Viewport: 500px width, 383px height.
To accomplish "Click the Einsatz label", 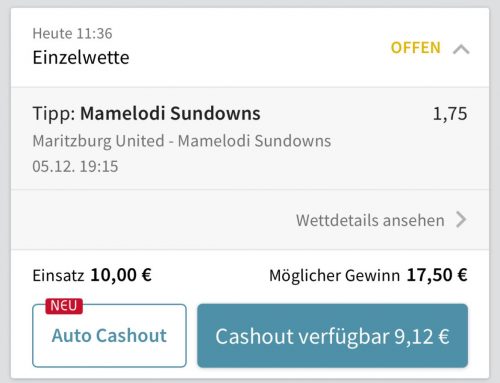I will coord(58,276).
